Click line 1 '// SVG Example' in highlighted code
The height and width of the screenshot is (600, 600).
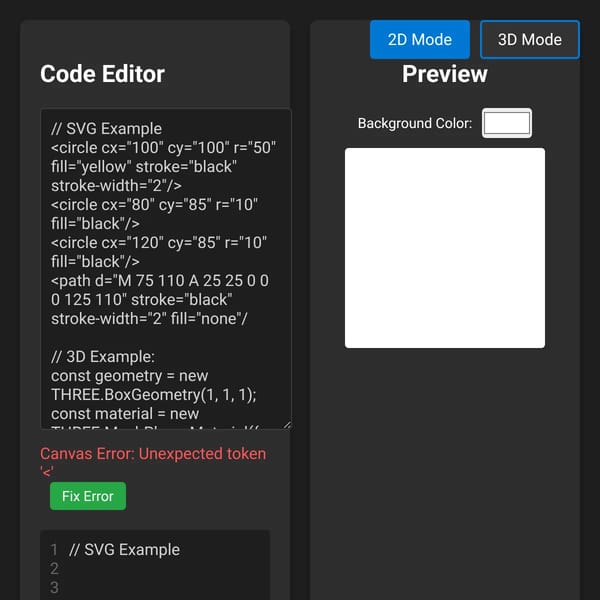(124, 549)
